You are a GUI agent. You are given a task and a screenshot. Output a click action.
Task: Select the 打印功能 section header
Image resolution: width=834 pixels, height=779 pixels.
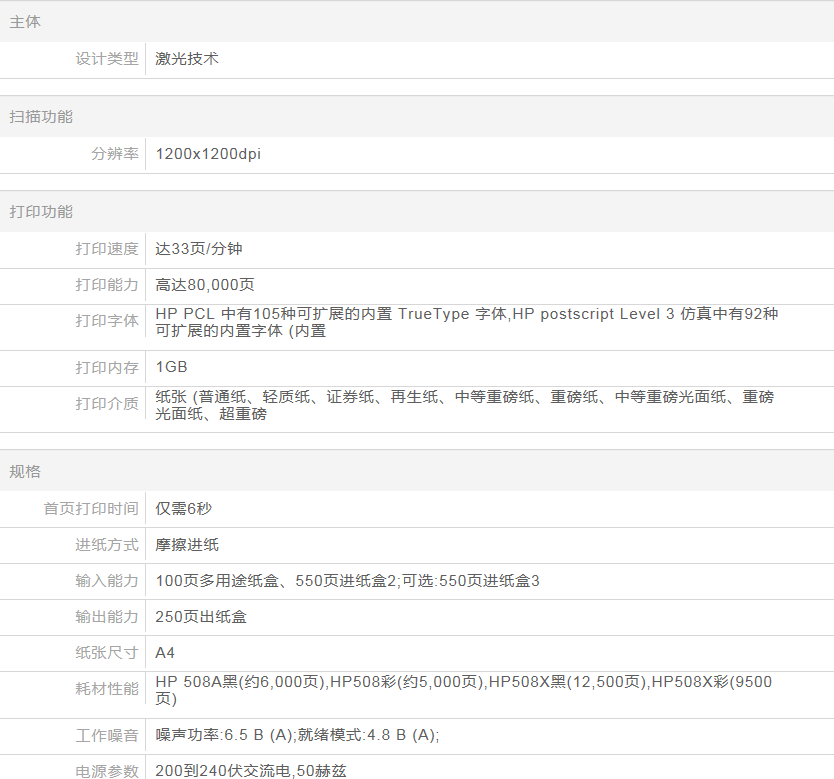pos(41,212)
